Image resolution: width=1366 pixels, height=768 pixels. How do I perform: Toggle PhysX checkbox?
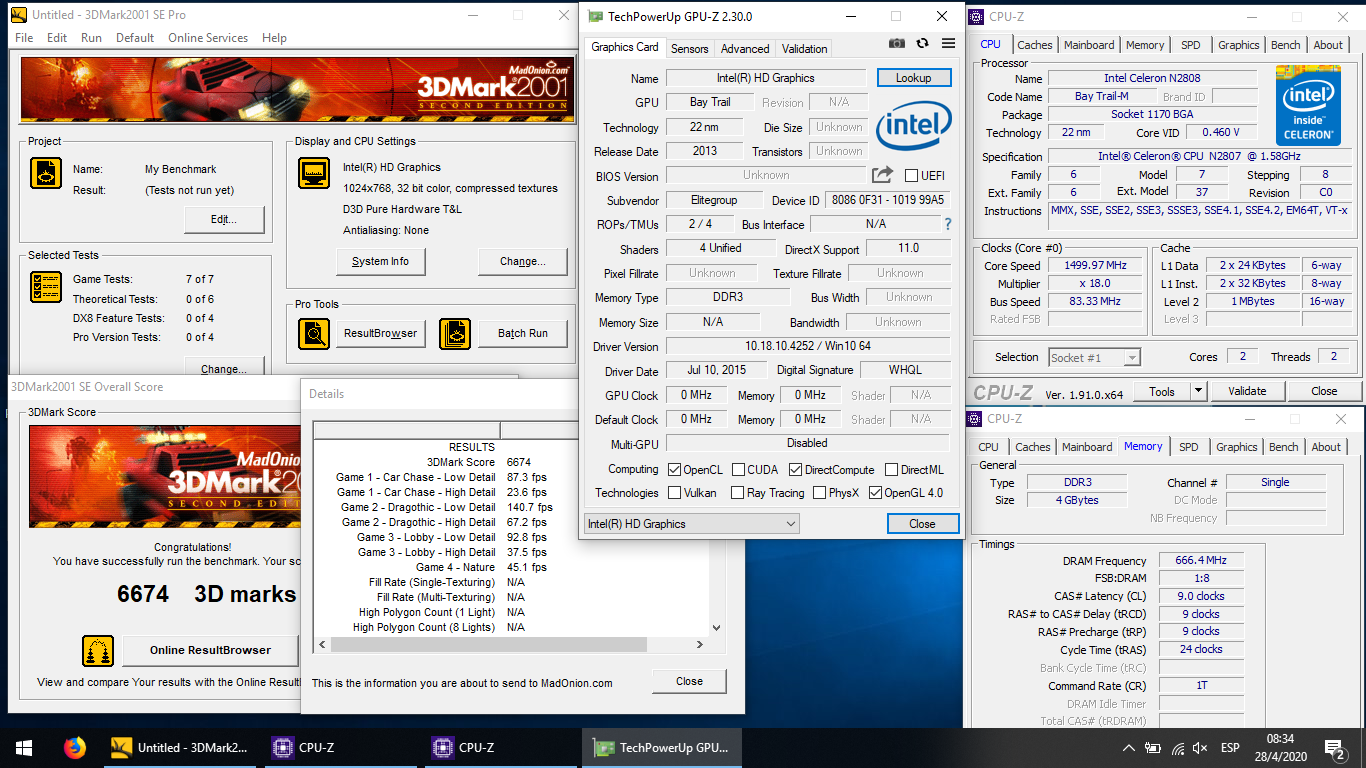coord(820,492)
